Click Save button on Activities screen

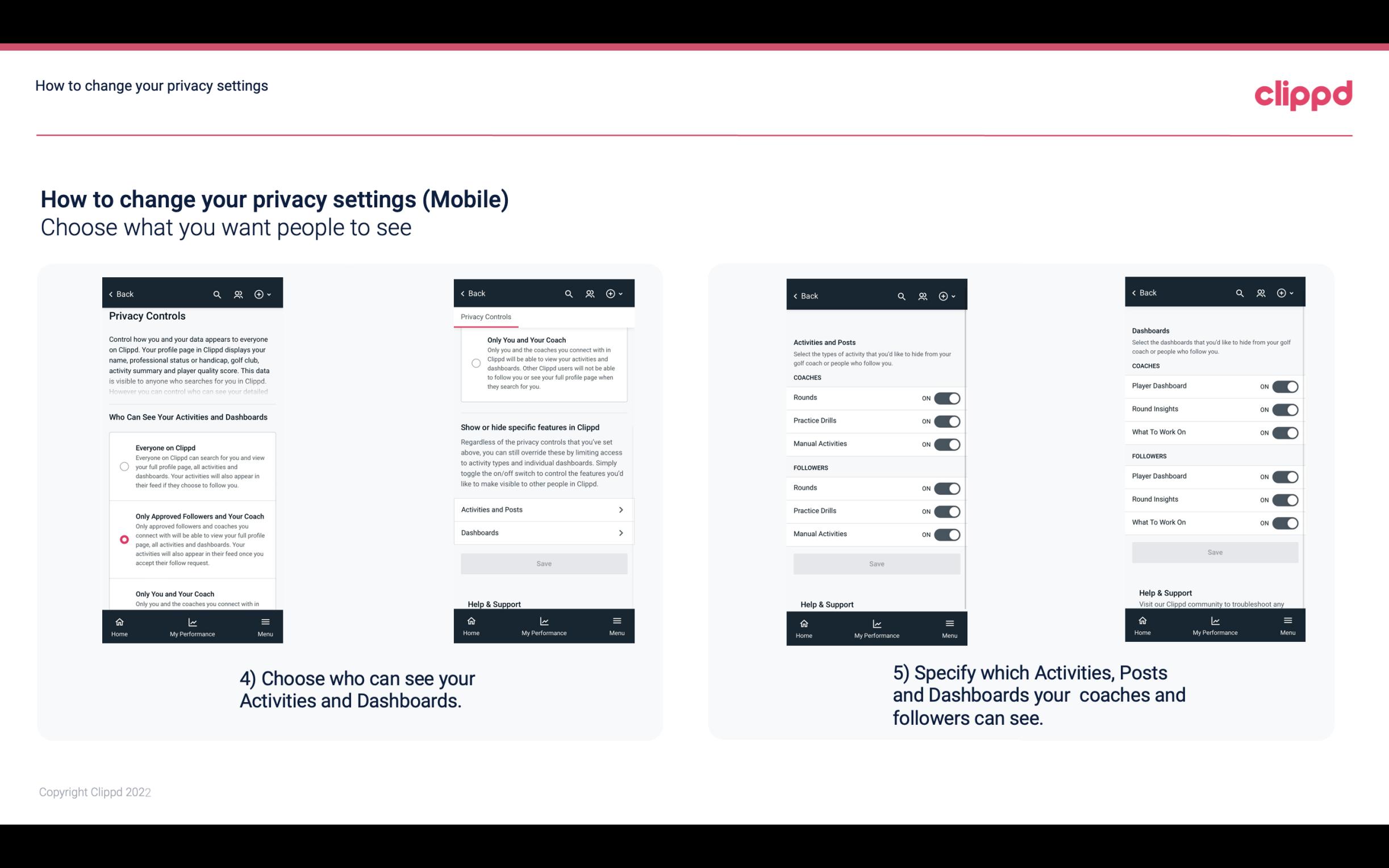(x=876, y=563)
